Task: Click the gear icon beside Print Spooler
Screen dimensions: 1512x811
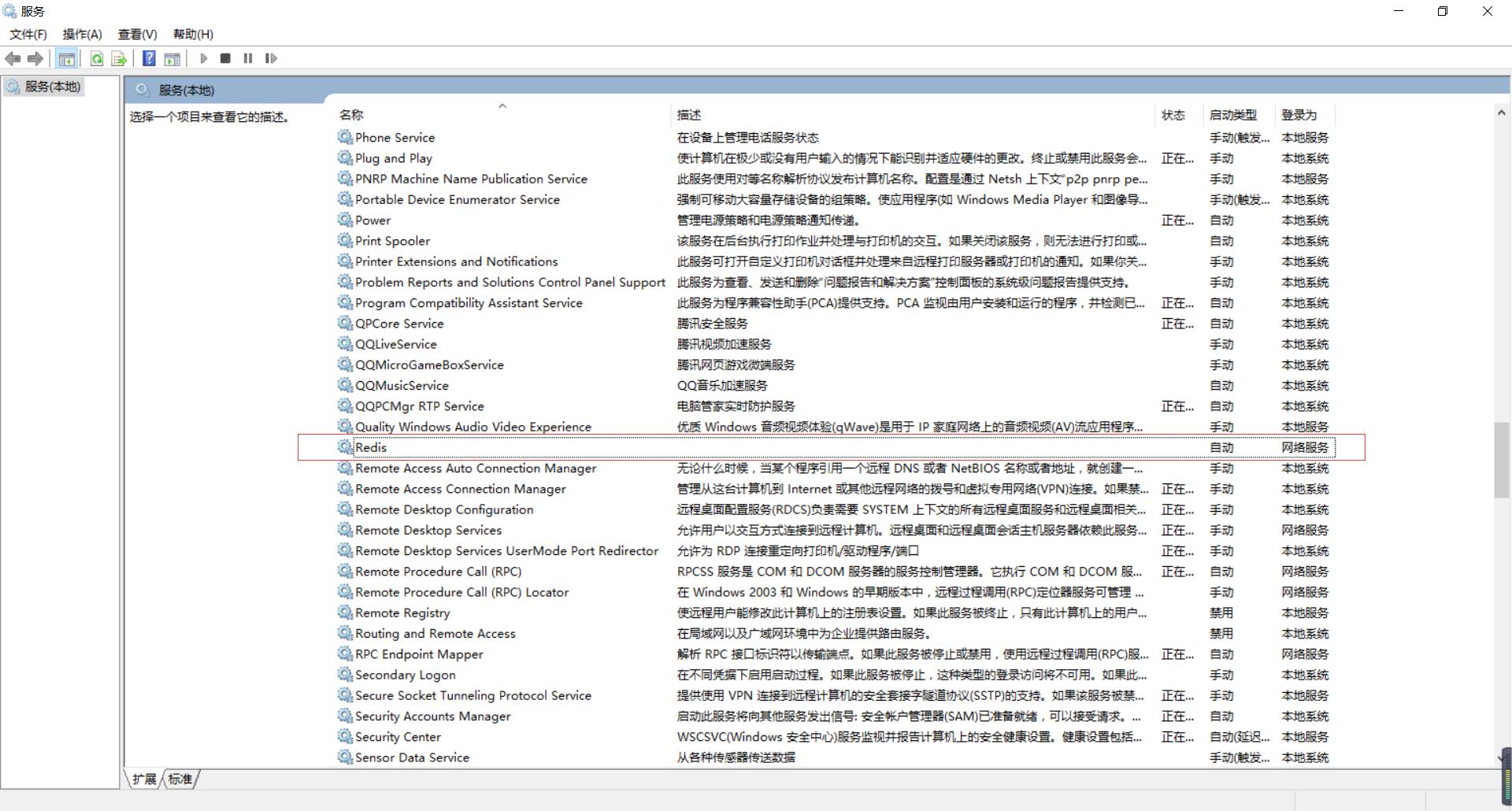Action: click(x=345, y=240)
